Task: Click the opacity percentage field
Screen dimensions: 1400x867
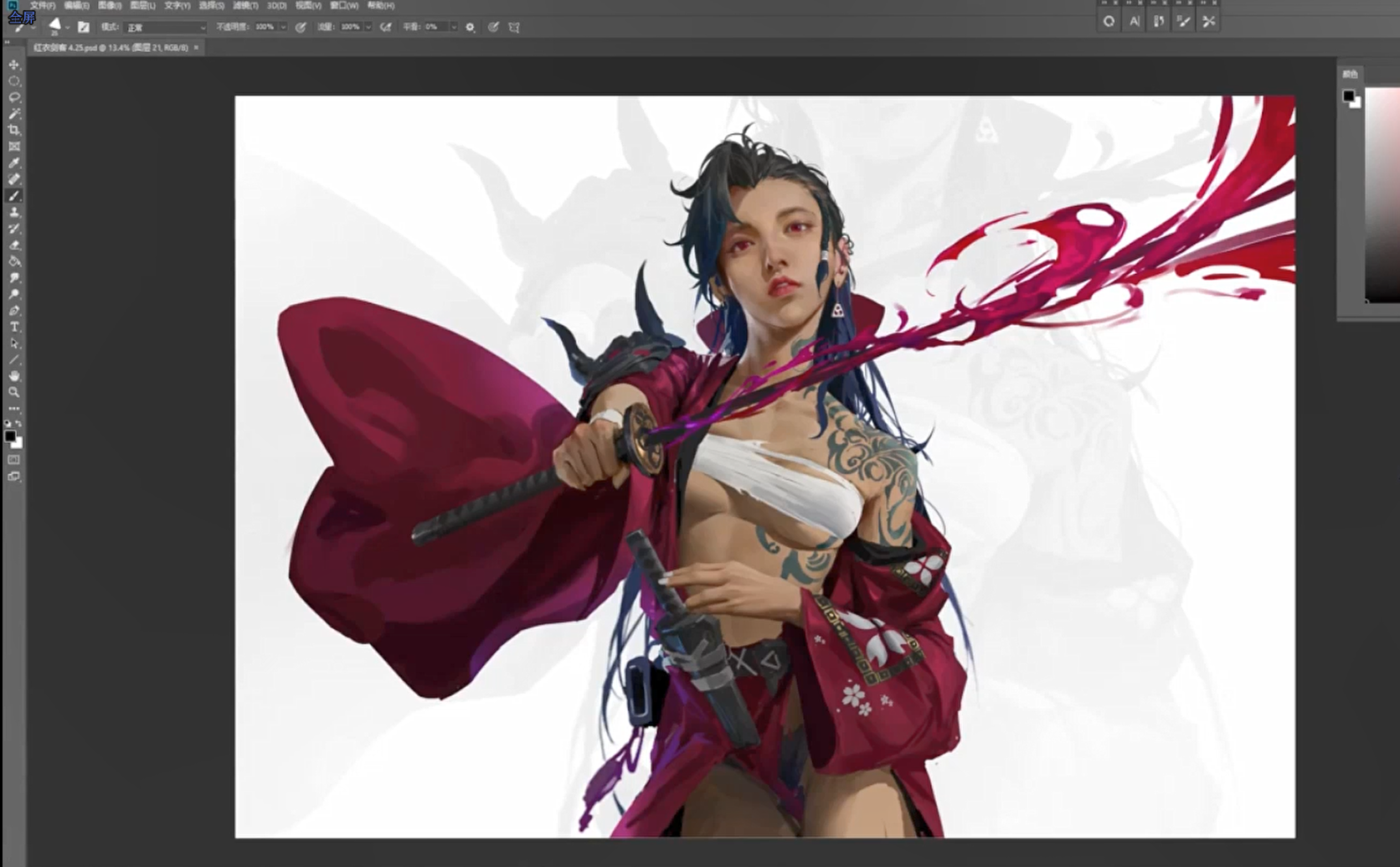Action: pyautogui.click(x=265, y=27)
